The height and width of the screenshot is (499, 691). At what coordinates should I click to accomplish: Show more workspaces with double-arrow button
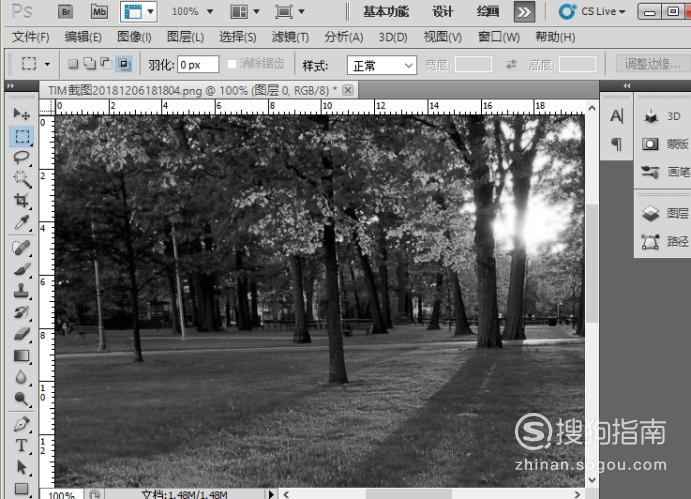(524, 12)
